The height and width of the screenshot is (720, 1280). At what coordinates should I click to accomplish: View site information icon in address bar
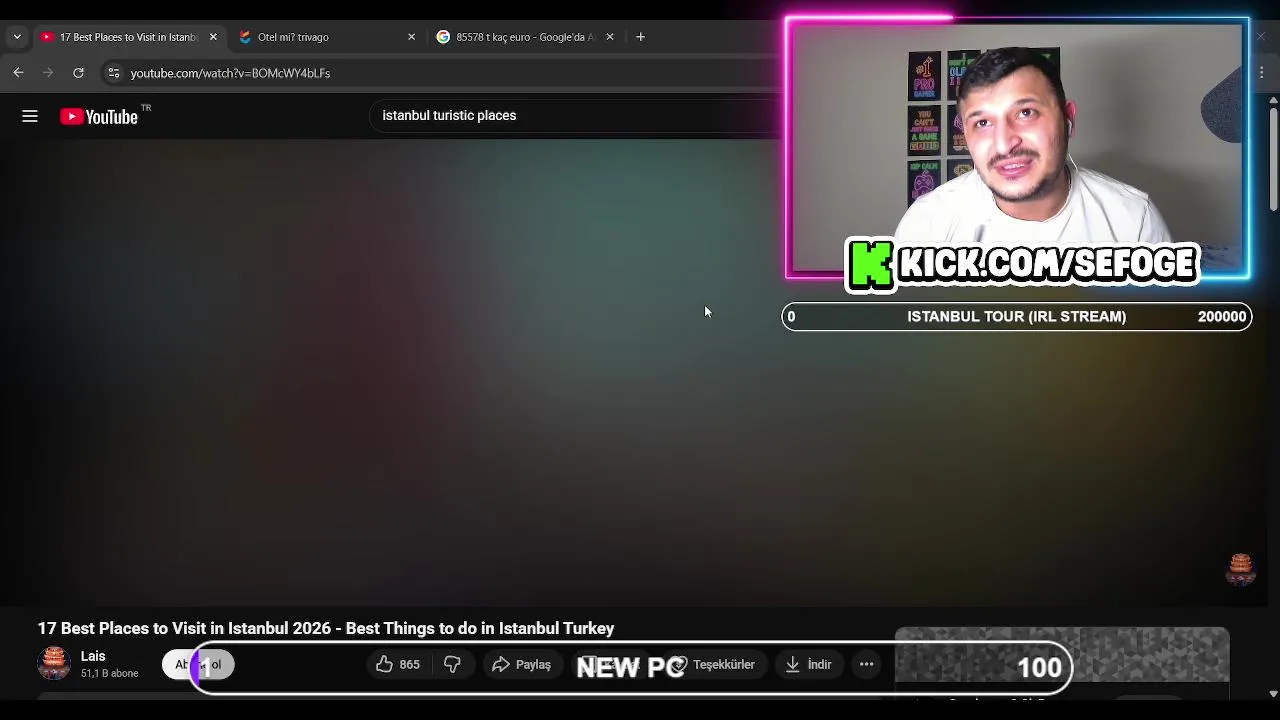pos(113,73)
